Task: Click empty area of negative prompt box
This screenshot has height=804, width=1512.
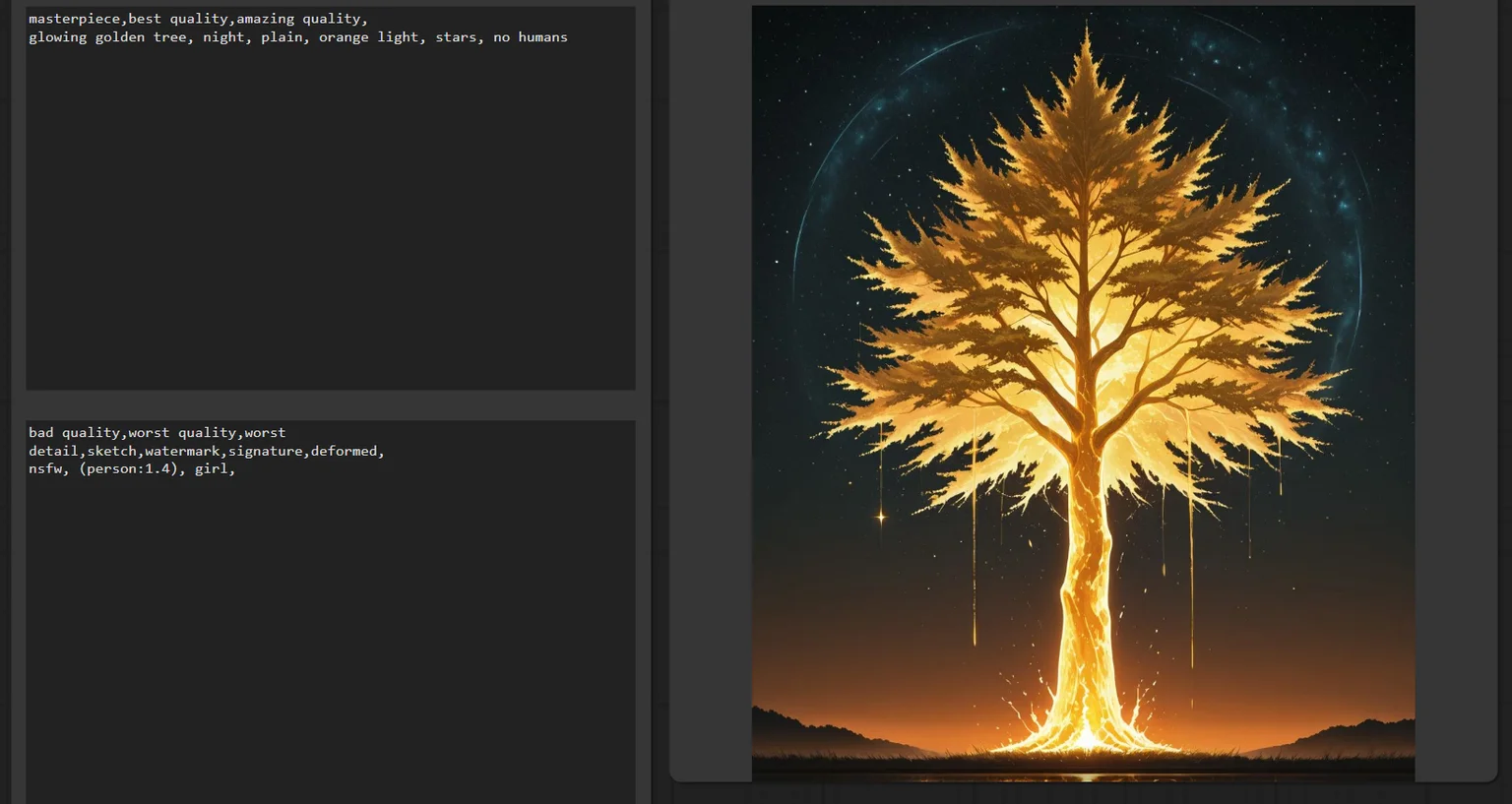Action: (330, 640)
